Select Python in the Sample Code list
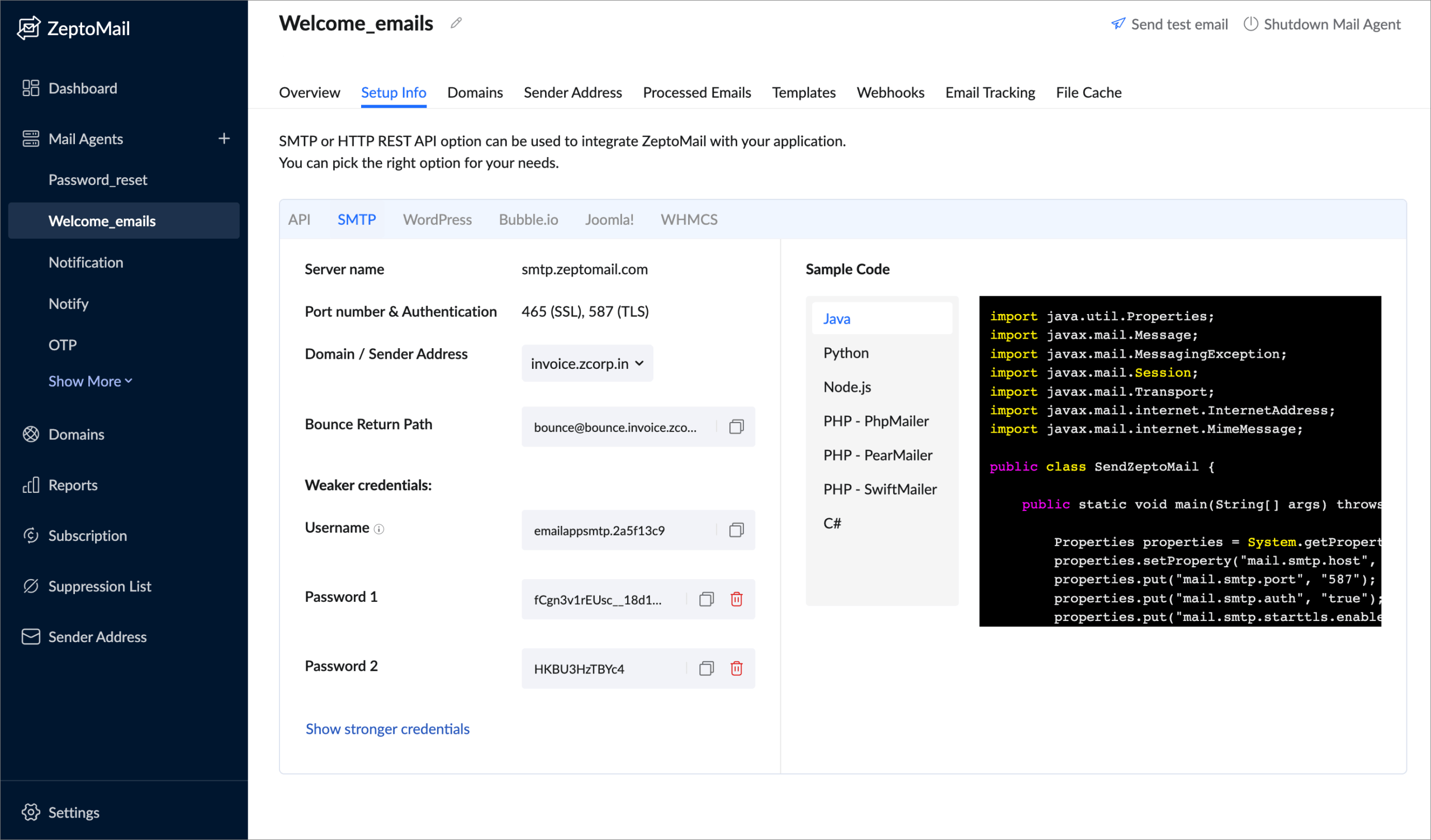Image resolution: width=1431 pixels, height=840 pixels. pos(845,353)
